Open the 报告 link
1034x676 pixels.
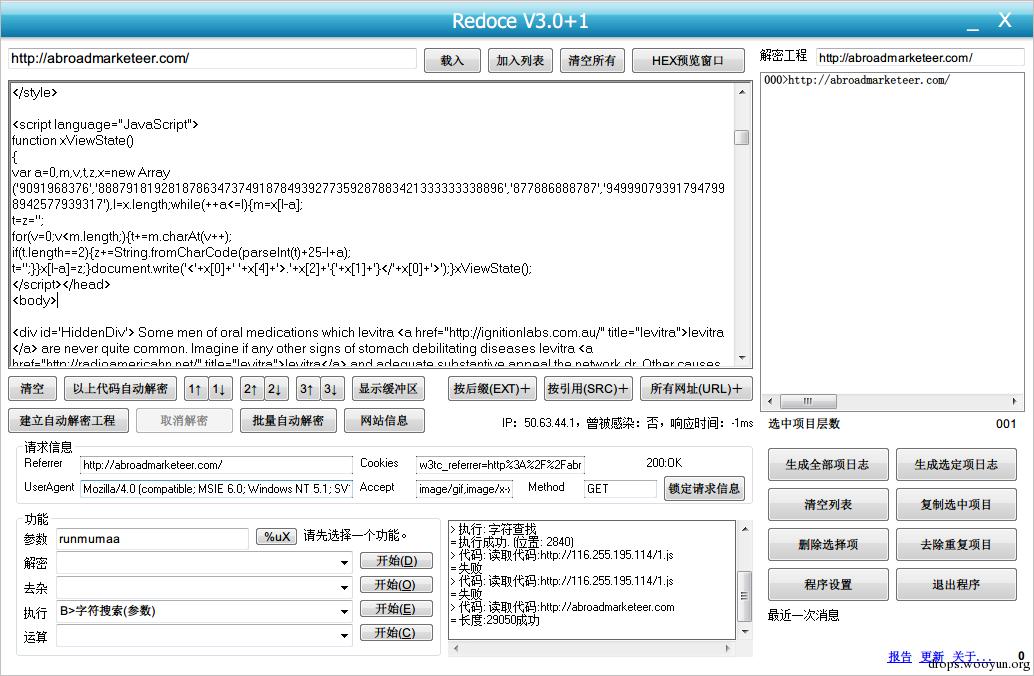(899, 656)
